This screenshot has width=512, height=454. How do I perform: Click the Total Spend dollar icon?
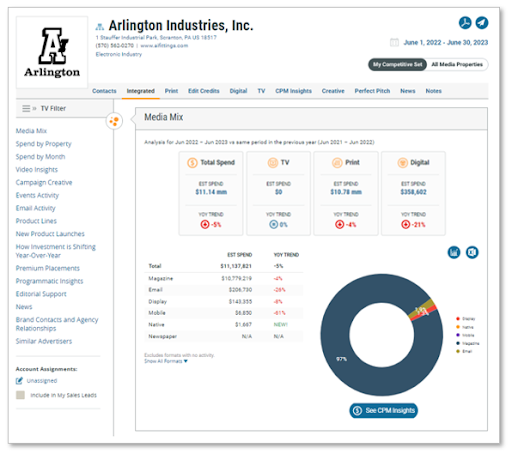tap(192, 163)
